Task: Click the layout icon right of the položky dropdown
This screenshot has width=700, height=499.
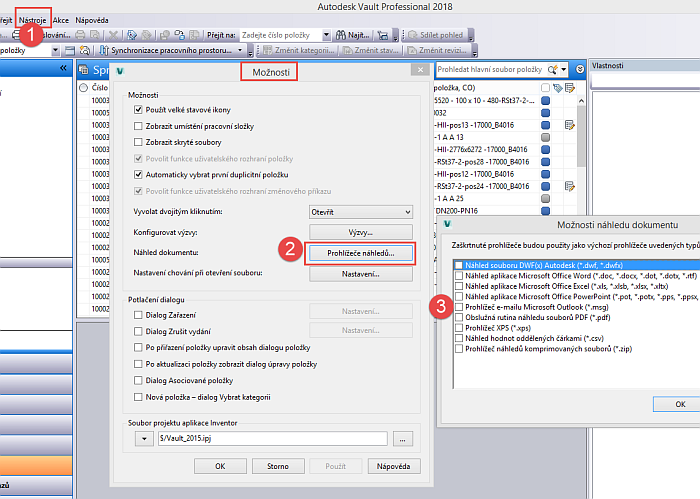Action: coord(70,50)
